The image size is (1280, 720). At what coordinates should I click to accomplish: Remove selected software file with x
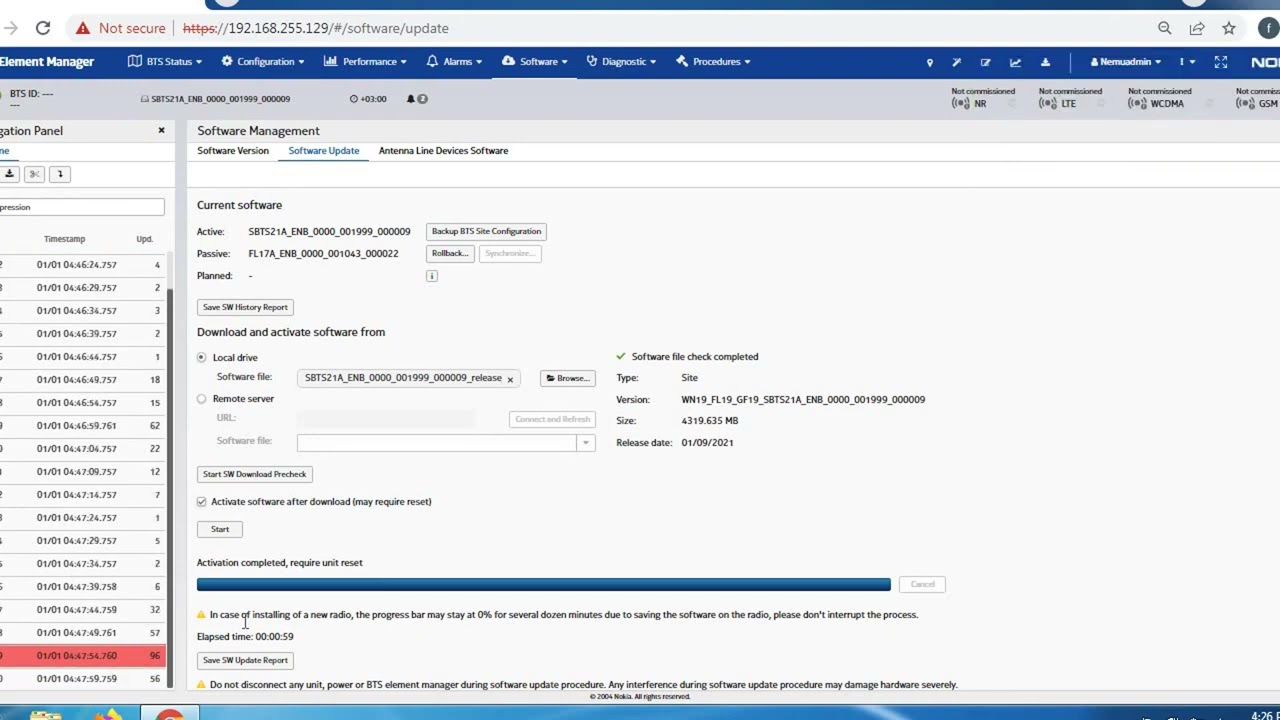tap(510, 379)
